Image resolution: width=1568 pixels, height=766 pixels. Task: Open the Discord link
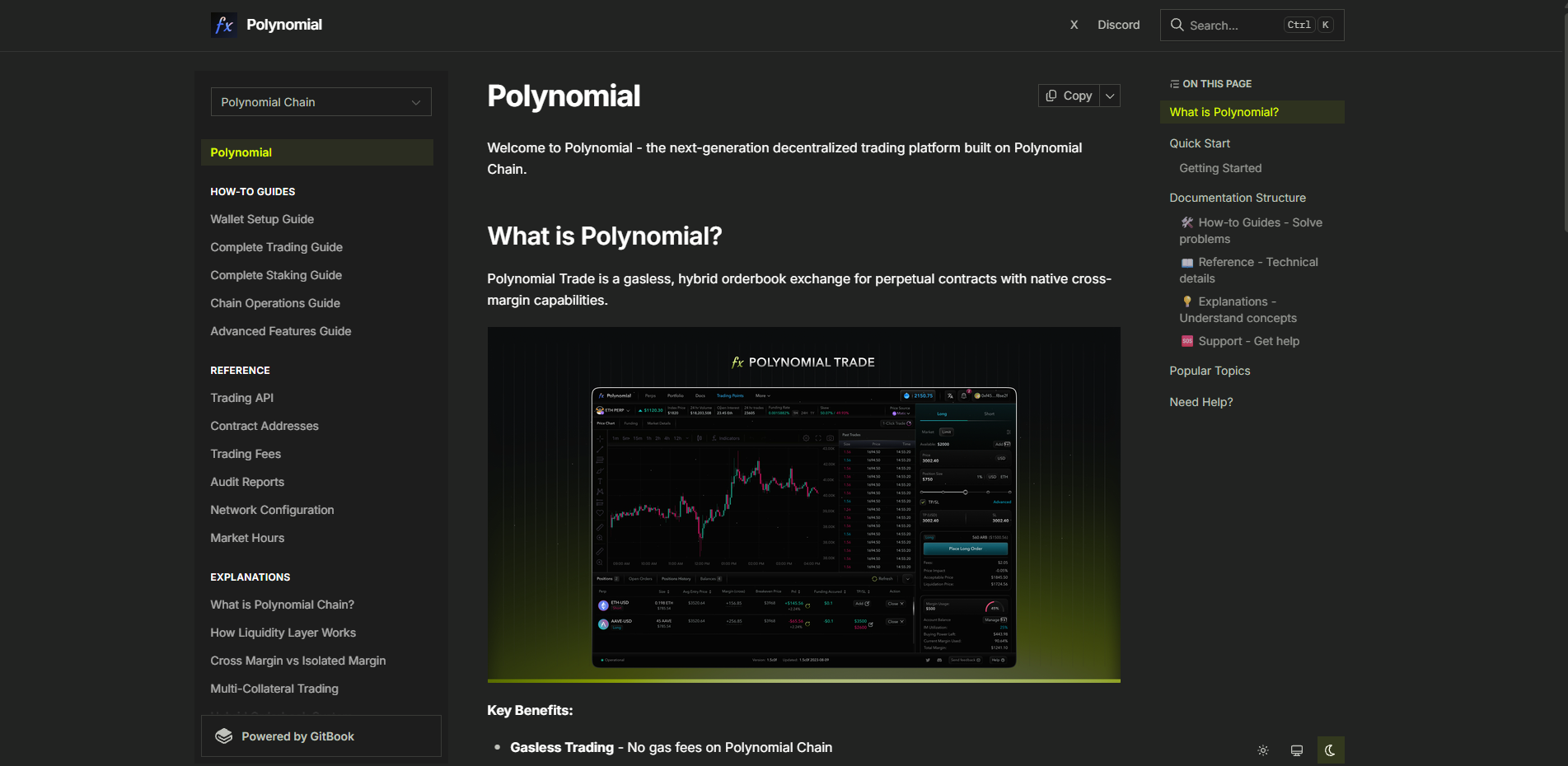1119,25
